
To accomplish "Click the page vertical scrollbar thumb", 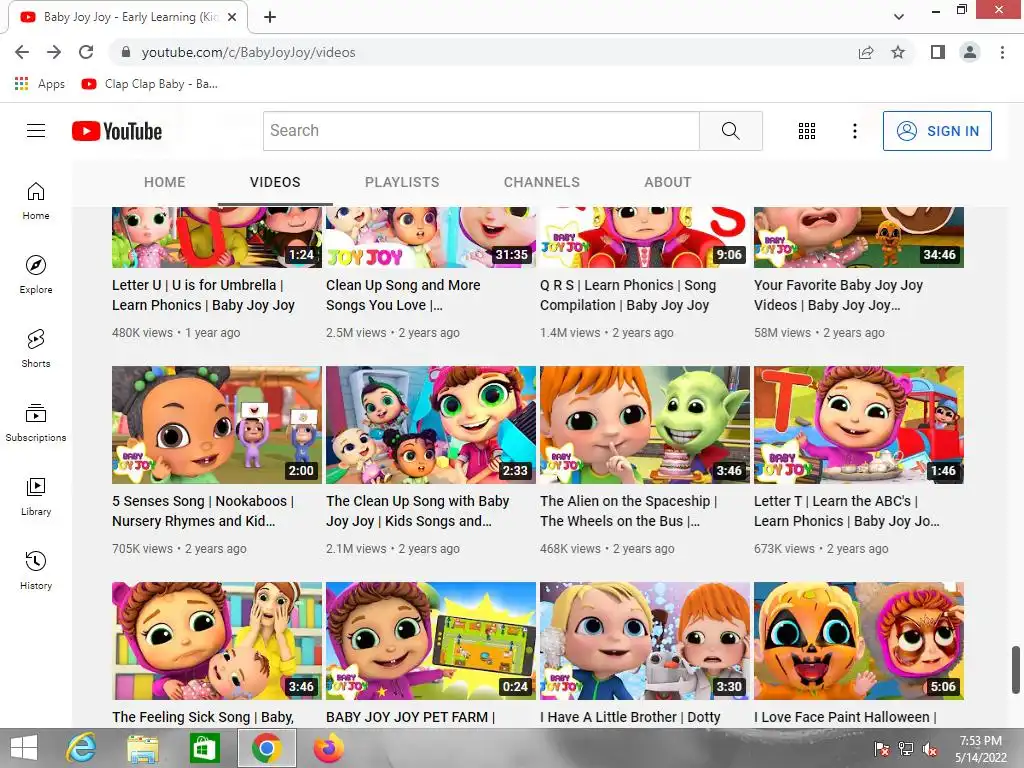I will tap(1016, 670).
